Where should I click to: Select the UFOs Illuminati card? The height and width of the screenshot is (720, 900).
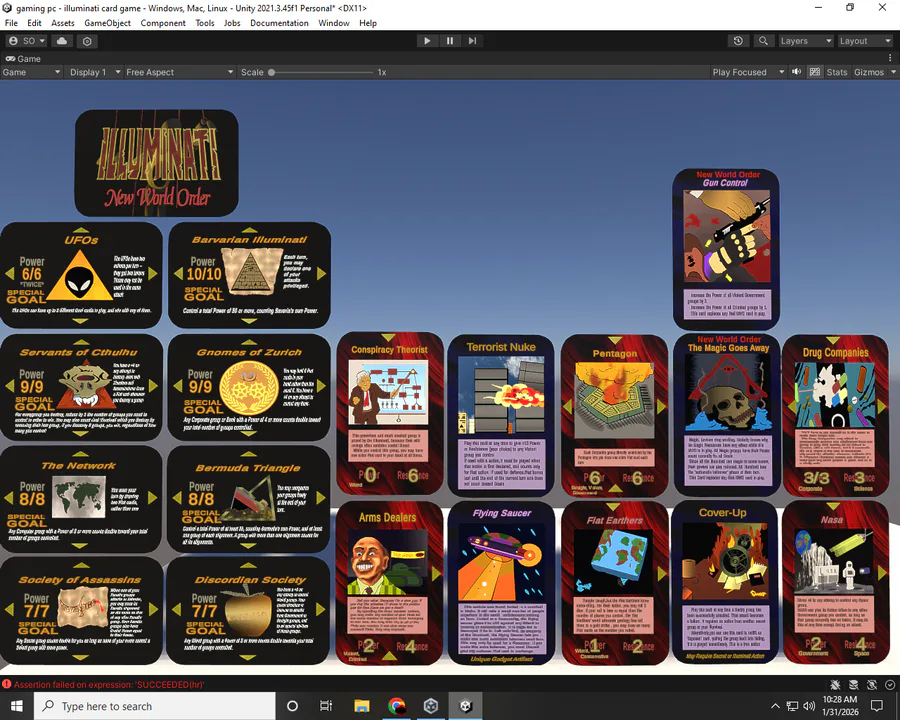(x=81, y=276)
